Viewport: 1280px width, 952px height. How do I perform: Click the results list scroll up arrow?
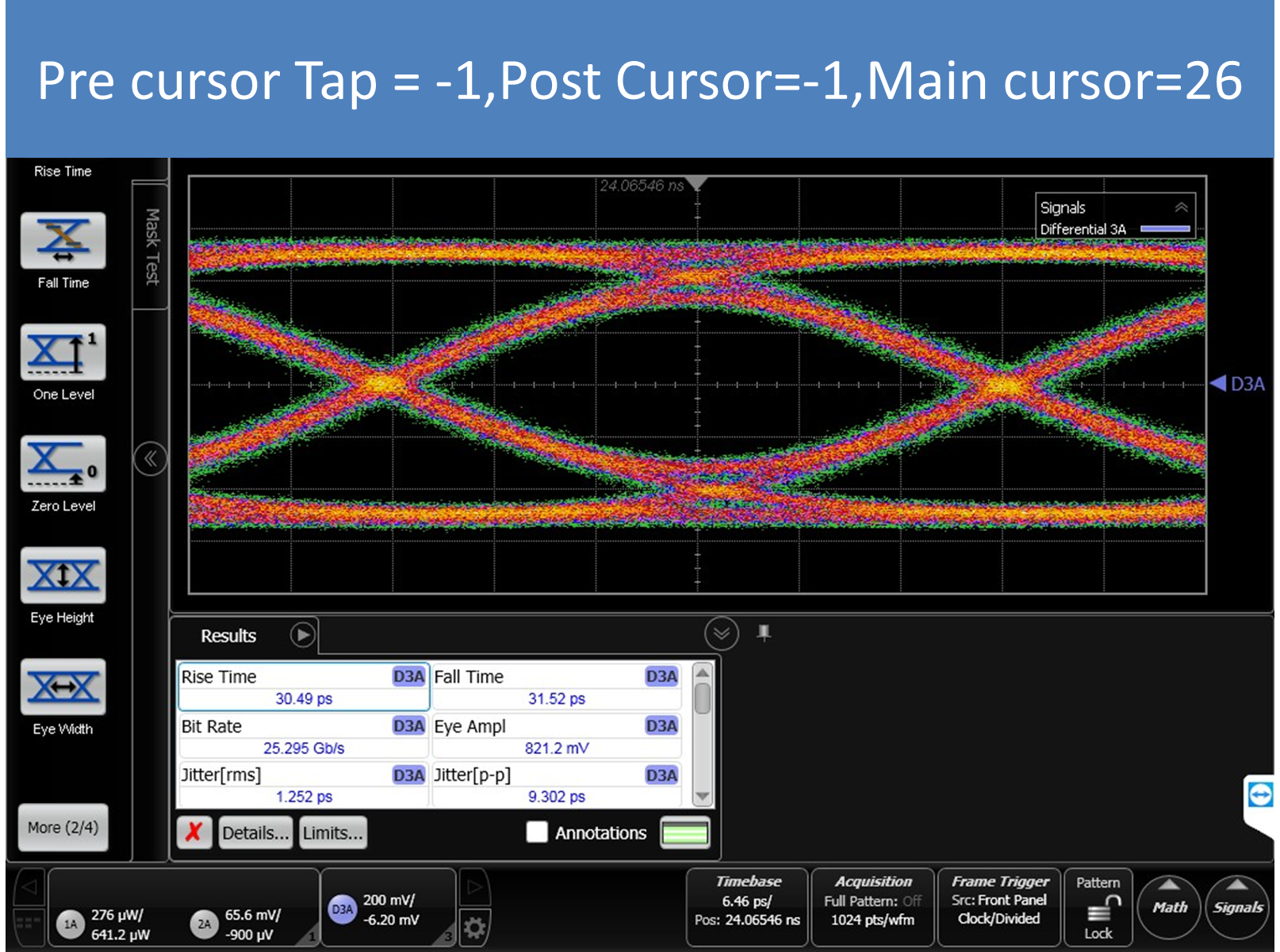pos(702,672)
